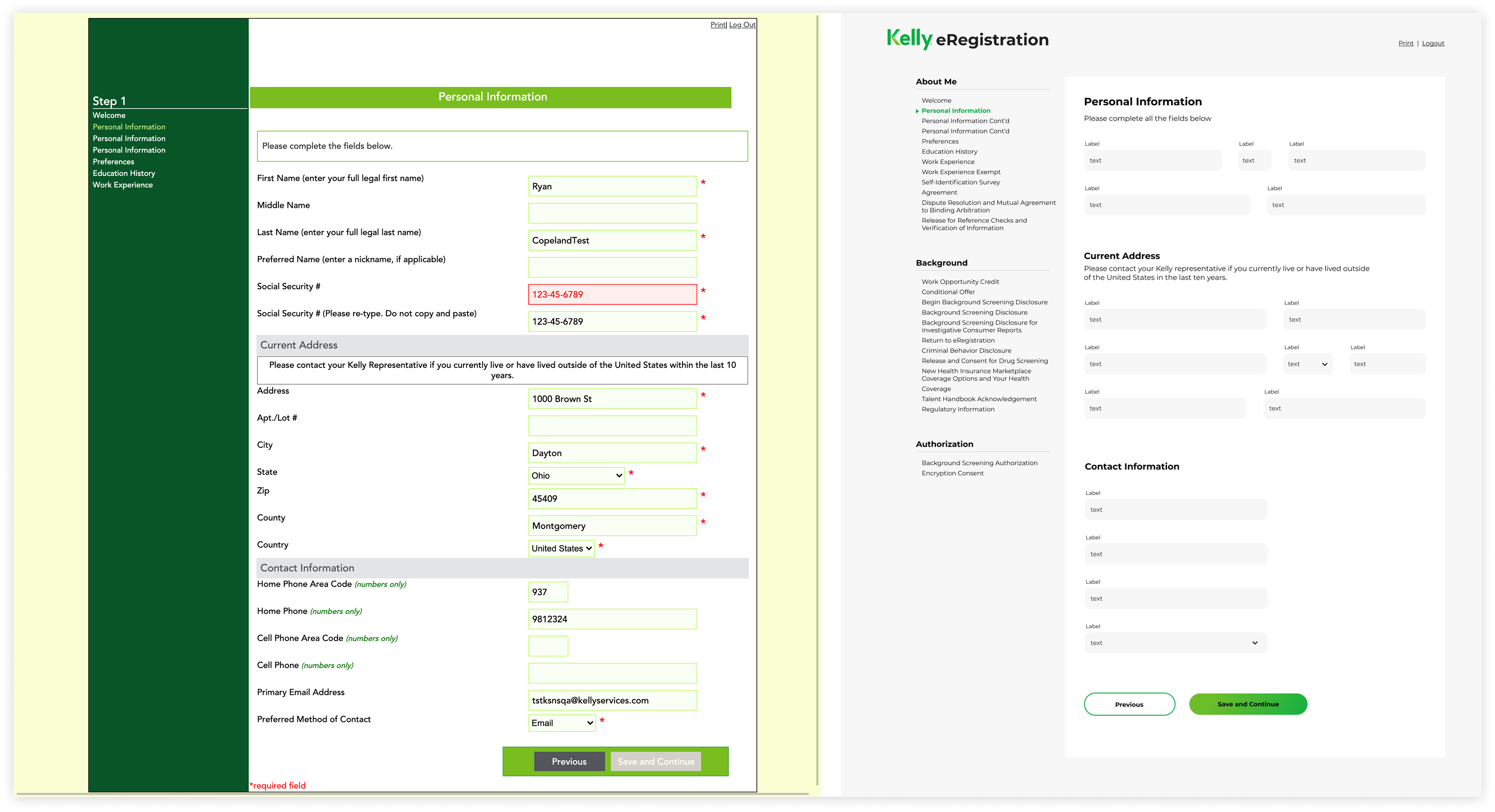This screenshot has height=812, width=1495.
Task: Open Welcome under Step 1 sidebar
Action: (x=109, y=115)
